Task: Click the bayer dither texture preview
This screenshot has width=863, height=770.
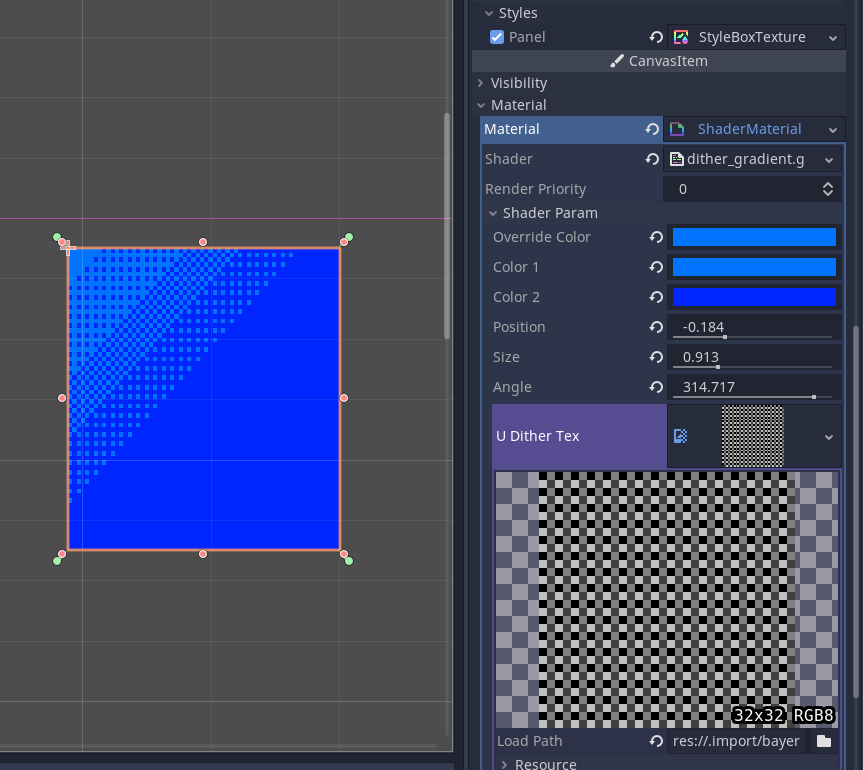Action: click(667, 598)
